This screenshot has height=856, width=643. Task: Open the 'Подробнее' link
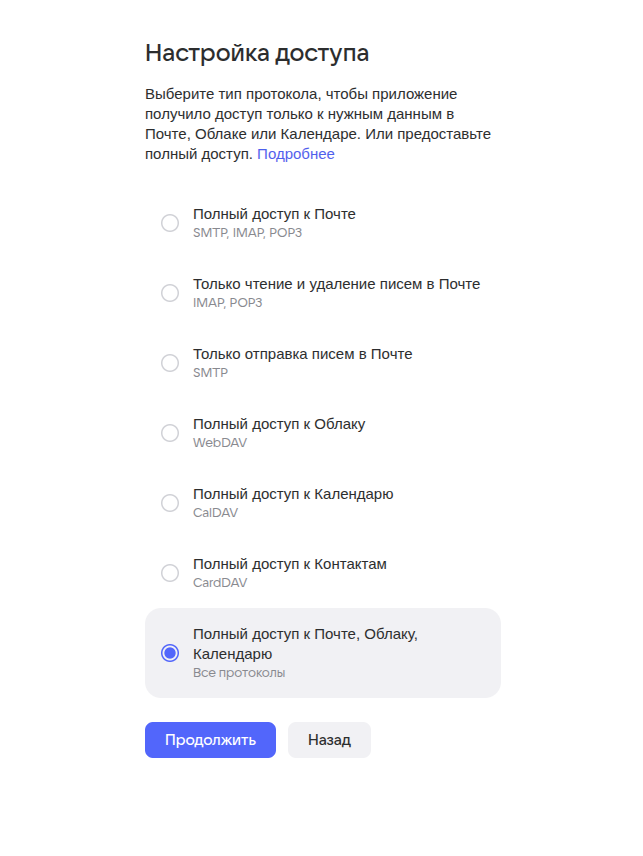tap(296, 154)
